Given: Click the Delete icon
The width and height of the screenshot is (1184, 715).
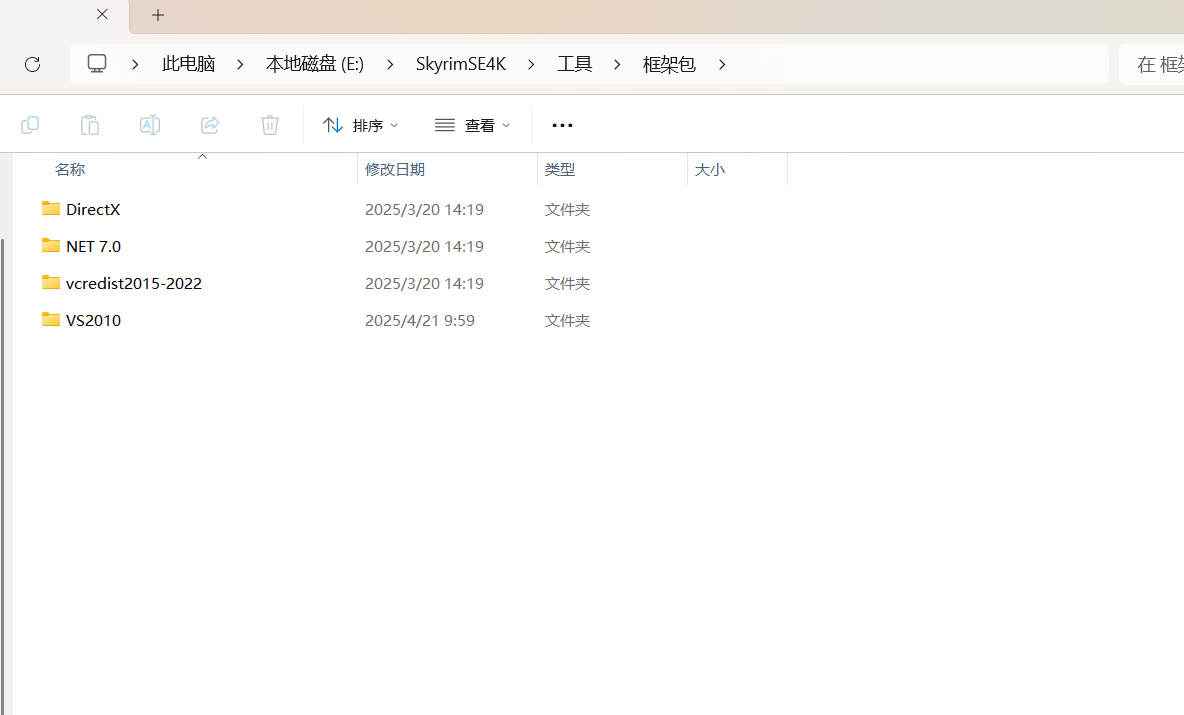Looking at the screenshot, I should [269, 124].
